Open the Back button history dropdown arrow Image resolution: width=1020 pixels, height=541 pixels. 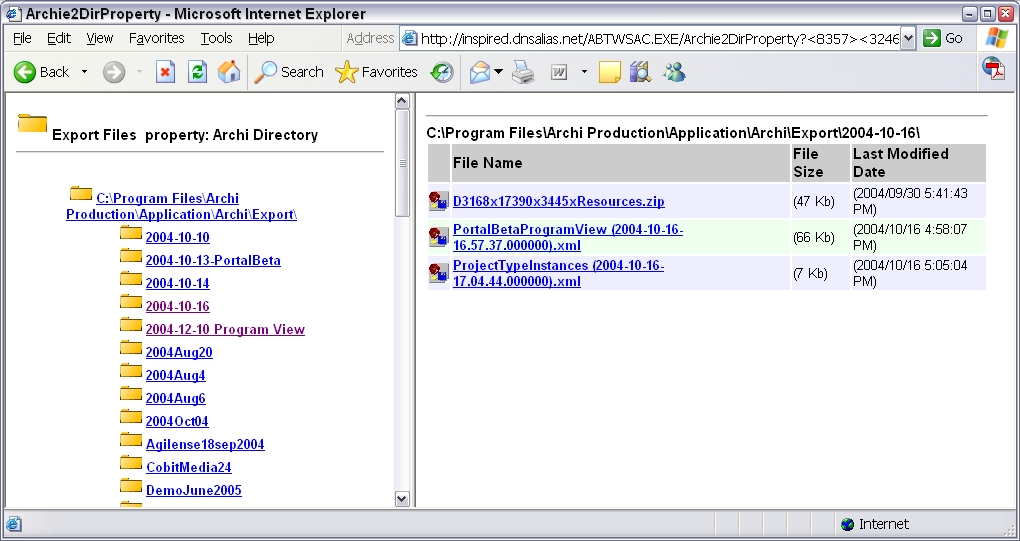[84, 72]
